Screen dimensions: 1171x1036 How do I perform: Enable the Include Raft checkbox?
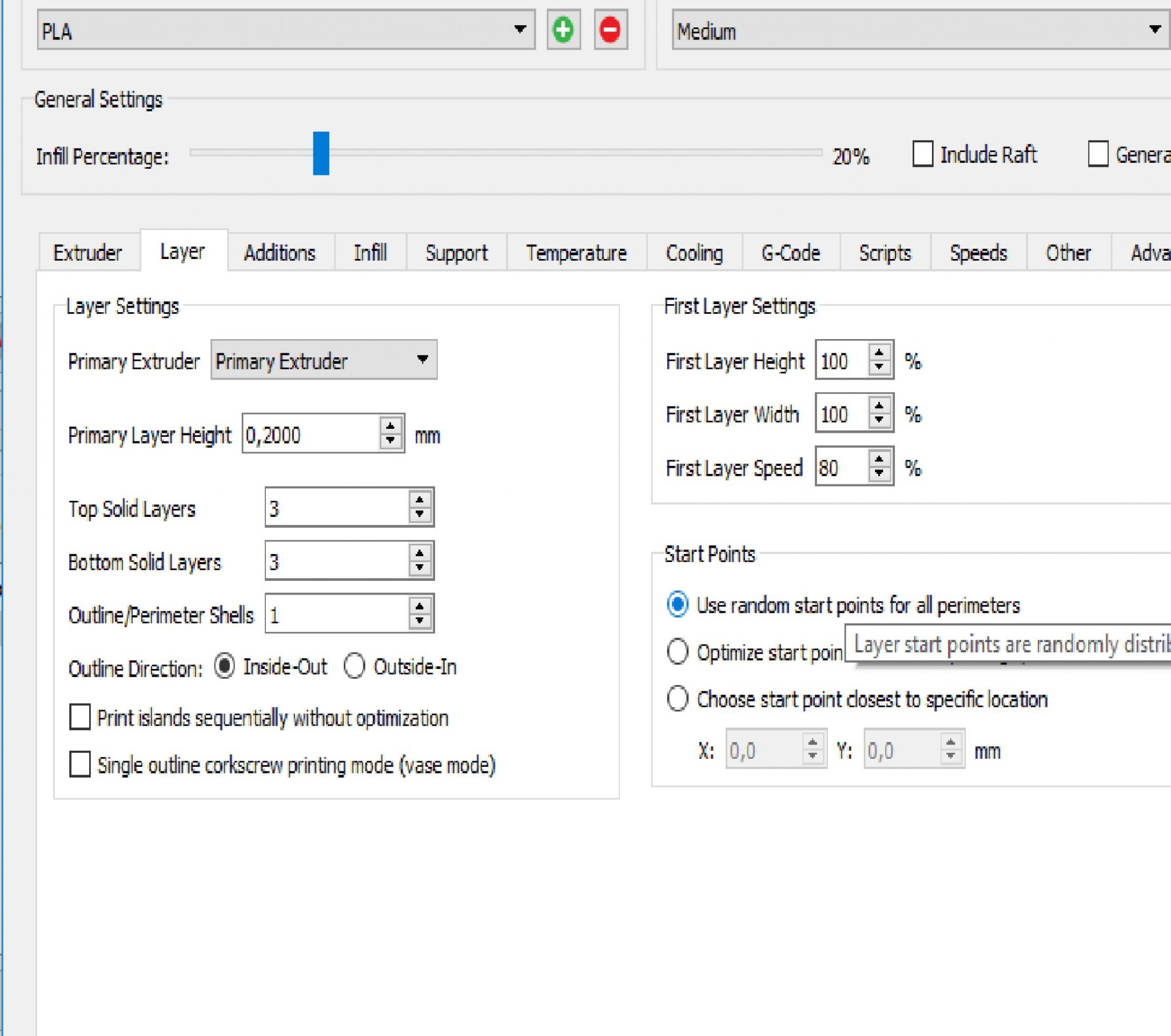922,155
